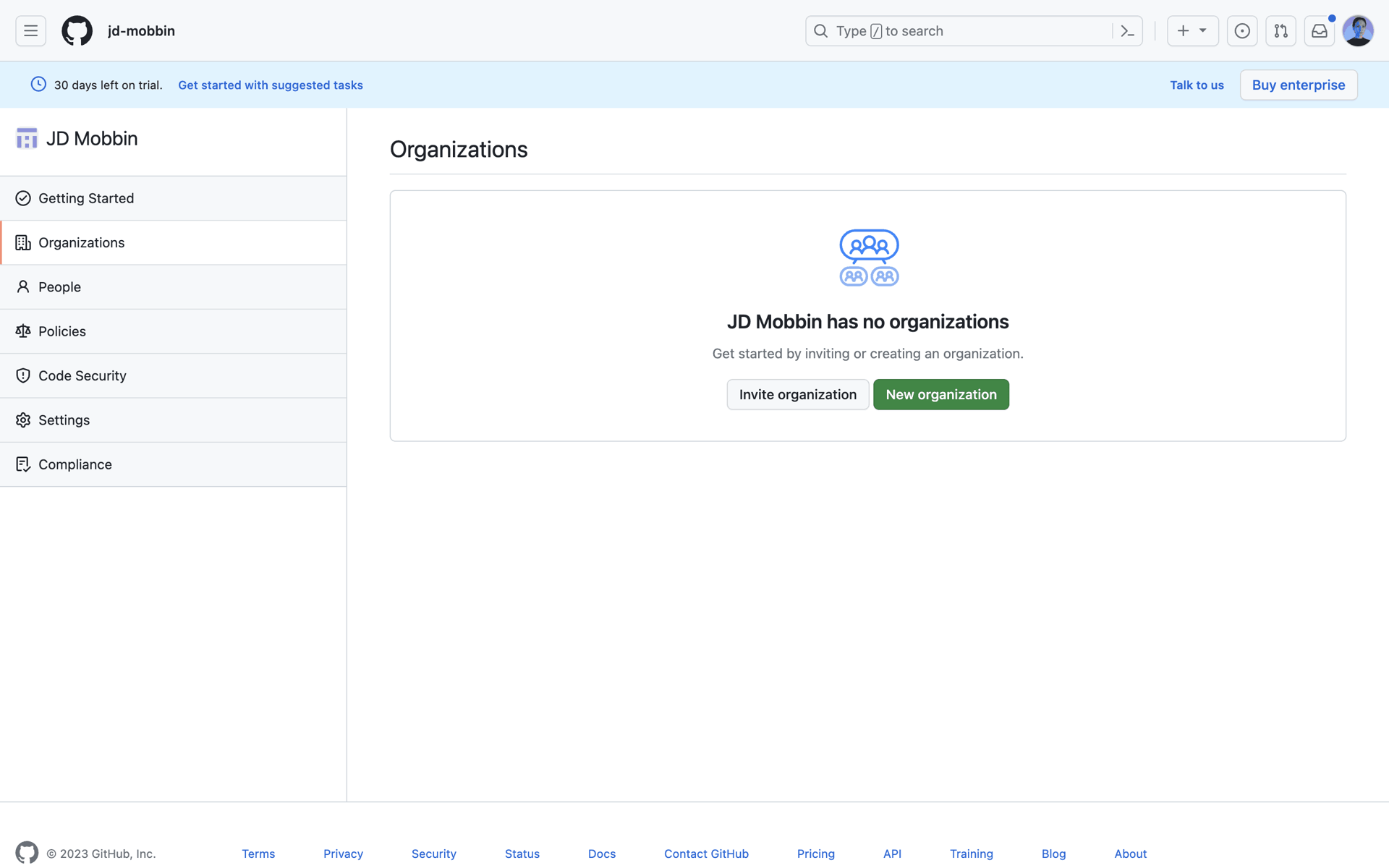Click the 'Invite organization' button
1389x868 pixels.
797,394
